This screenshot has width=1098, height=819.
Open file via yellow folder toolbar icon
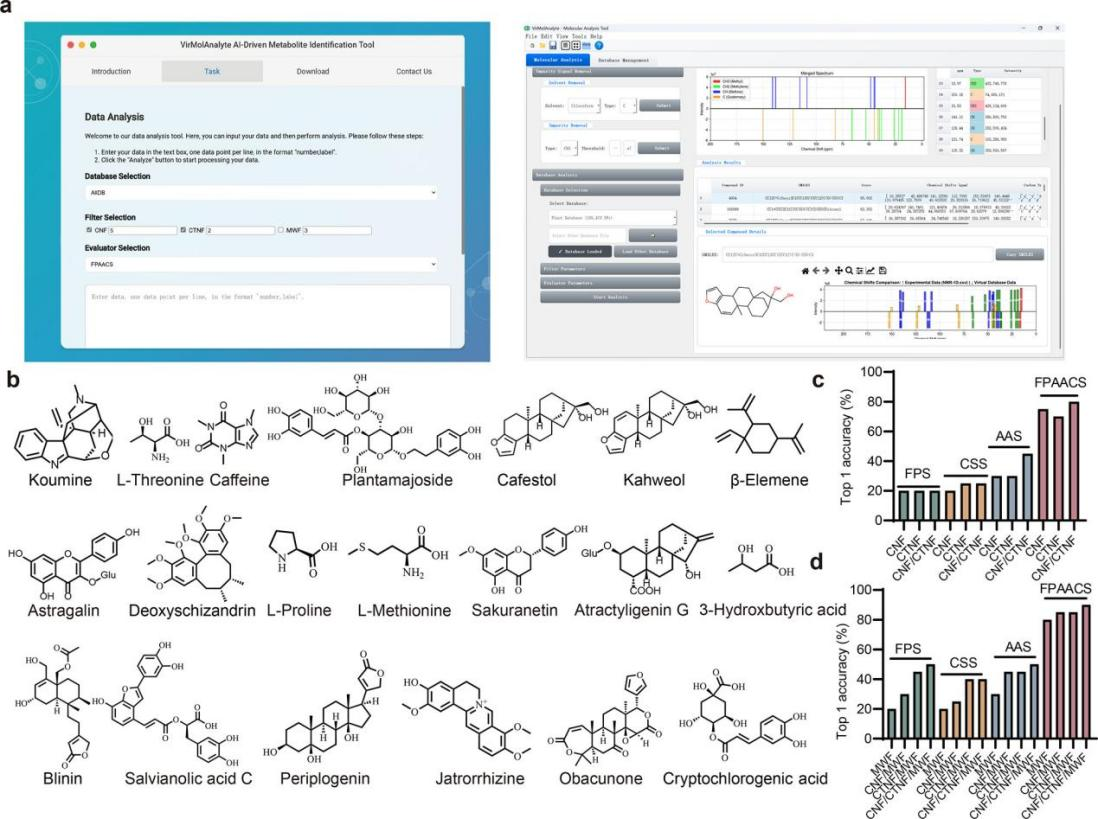pyautogui.click(x=540, y=45)
